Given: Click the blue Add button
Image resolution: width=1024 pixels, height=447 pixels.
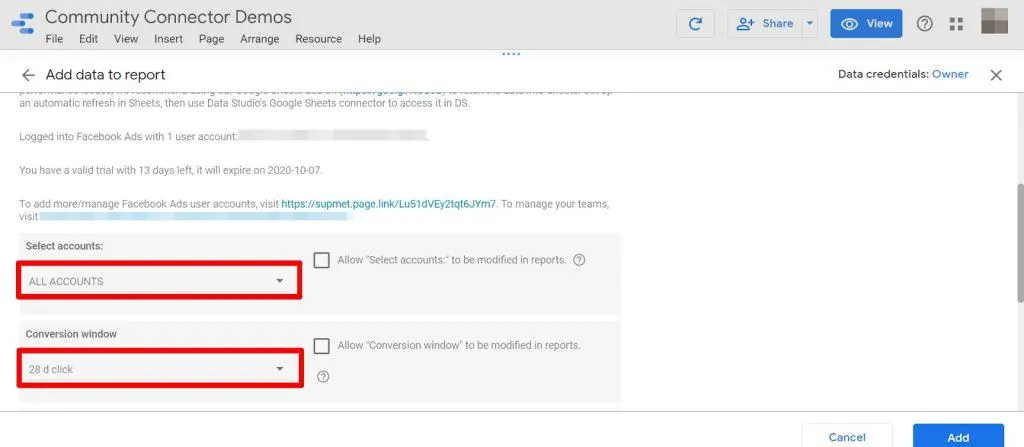Looking at the screenshot, I should click(x=958, y=437).
